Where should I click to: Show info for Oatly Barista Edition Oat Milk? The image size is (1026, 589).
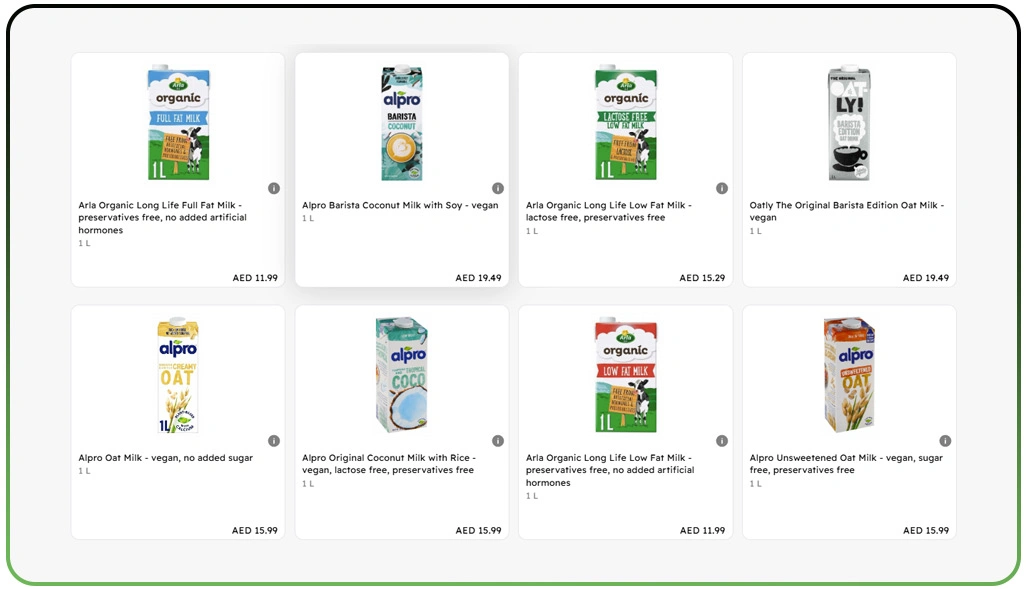[x=946, y=188]
